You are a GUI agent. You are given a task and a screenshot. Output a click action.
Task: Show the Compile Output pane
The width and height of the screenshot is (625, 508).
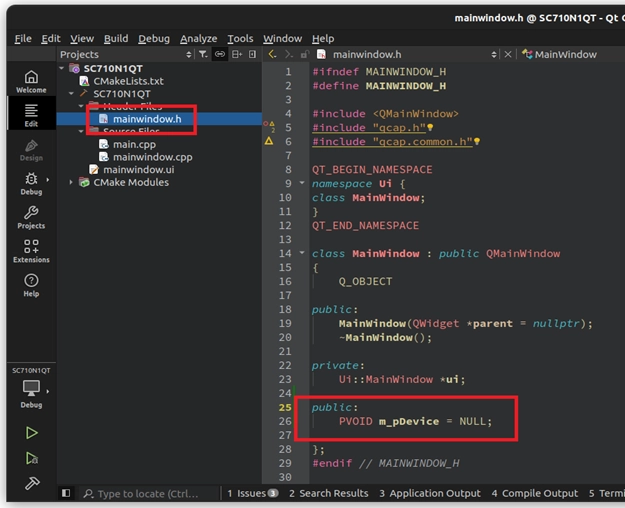pyautogui.click(x=534, y=493)
